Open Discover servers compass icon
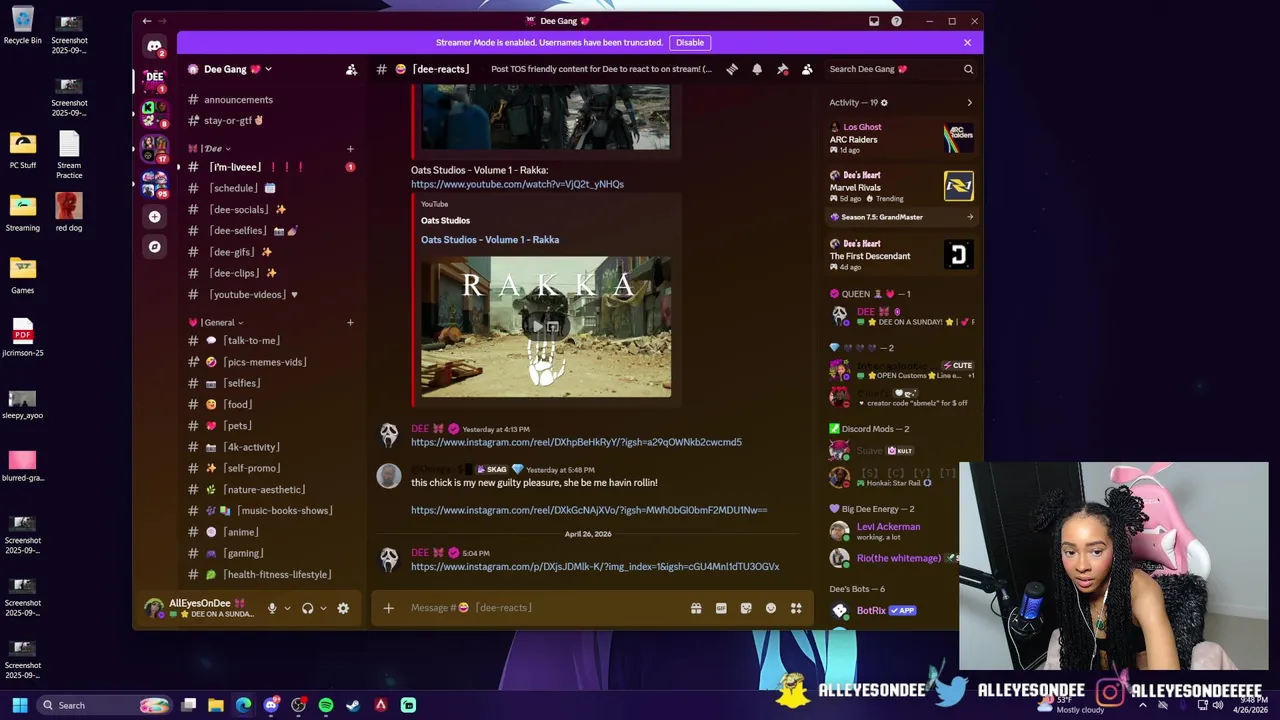 154,246
